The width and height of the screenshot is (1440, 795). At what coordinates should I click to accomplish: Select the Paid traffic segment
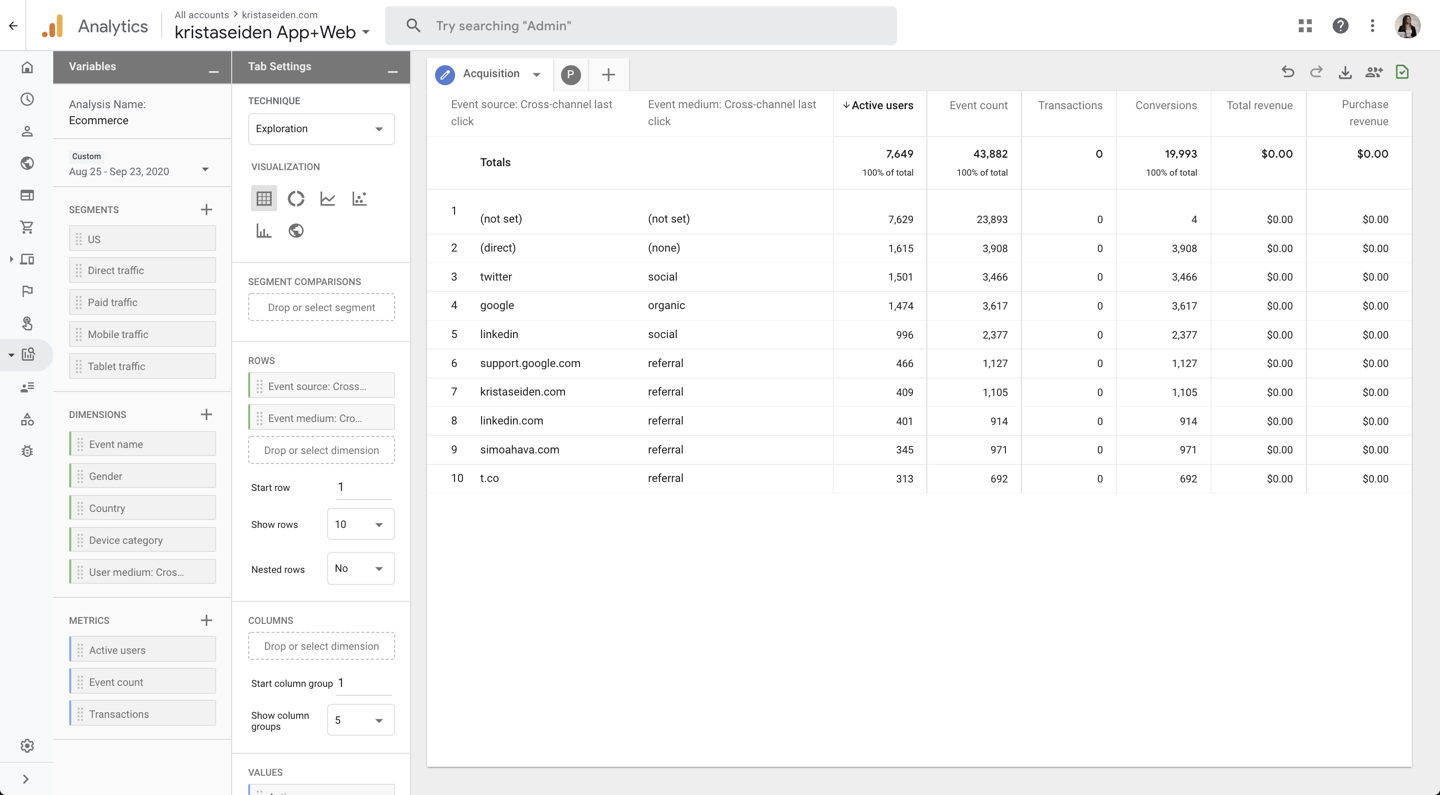coord(142,303)
